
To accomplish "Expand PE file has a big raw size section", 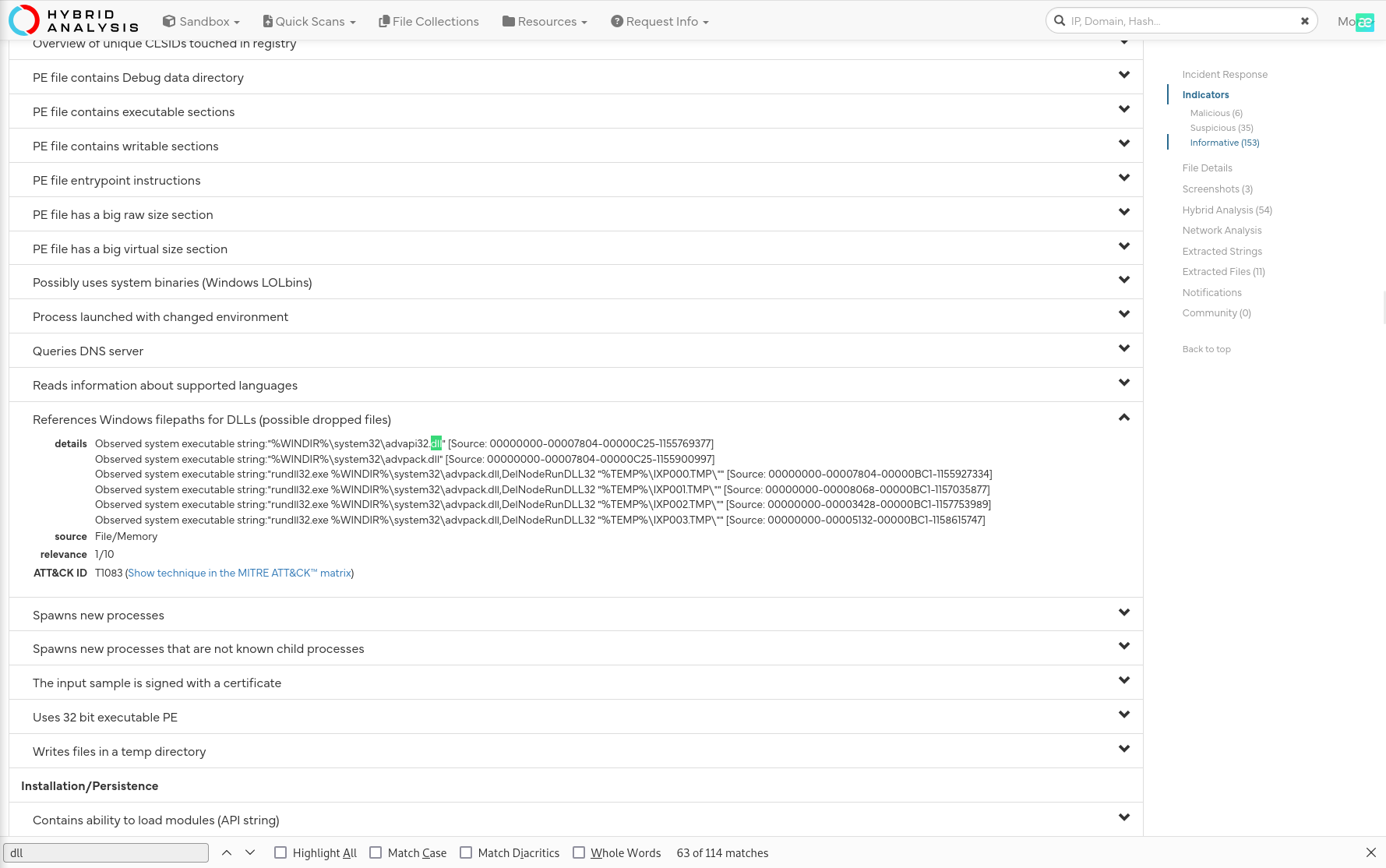I will click(576, 214).
